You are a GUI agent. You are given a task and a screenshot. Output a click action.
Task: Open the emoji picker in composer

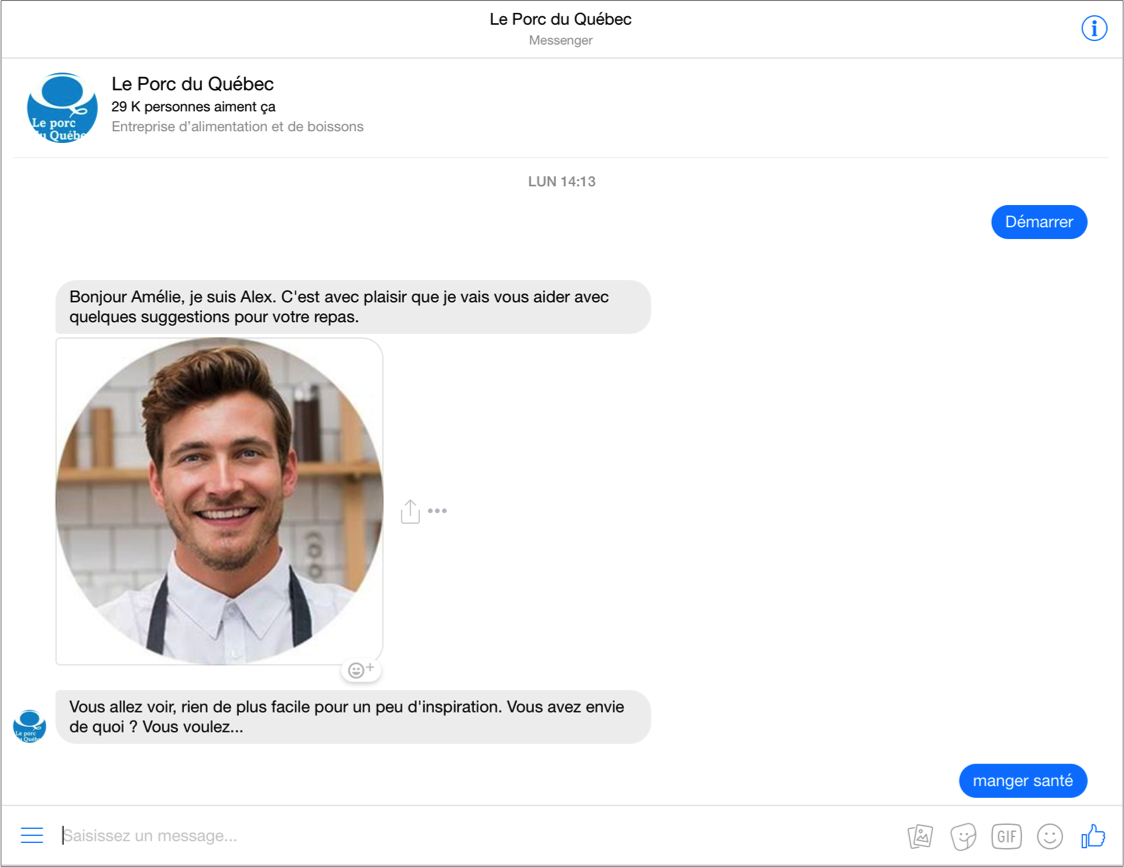coord(1050,836)
